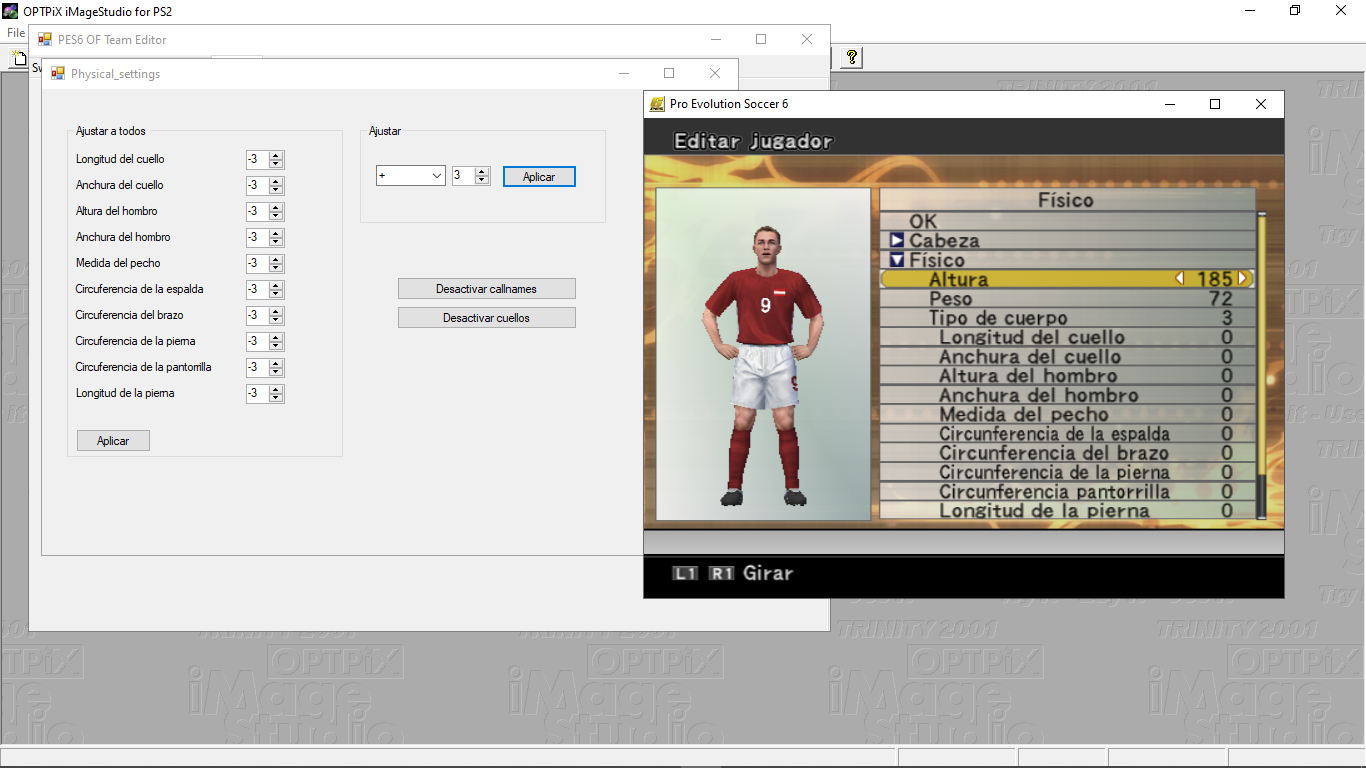Viewport: 1366px width, 768px height.
Task: Decrease the Longitud de la pierna spinner value
Action: [x=276, y=398]
